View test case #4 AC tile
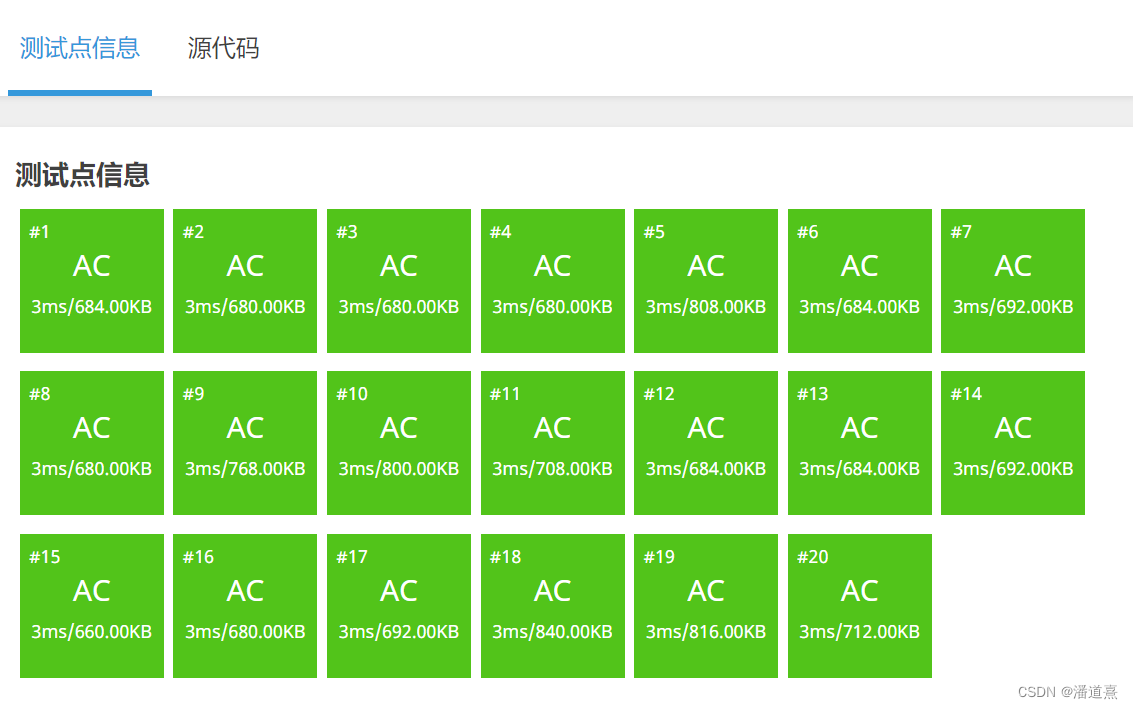Viewport: 1133px width, 709px height. (x=553, y=281)
